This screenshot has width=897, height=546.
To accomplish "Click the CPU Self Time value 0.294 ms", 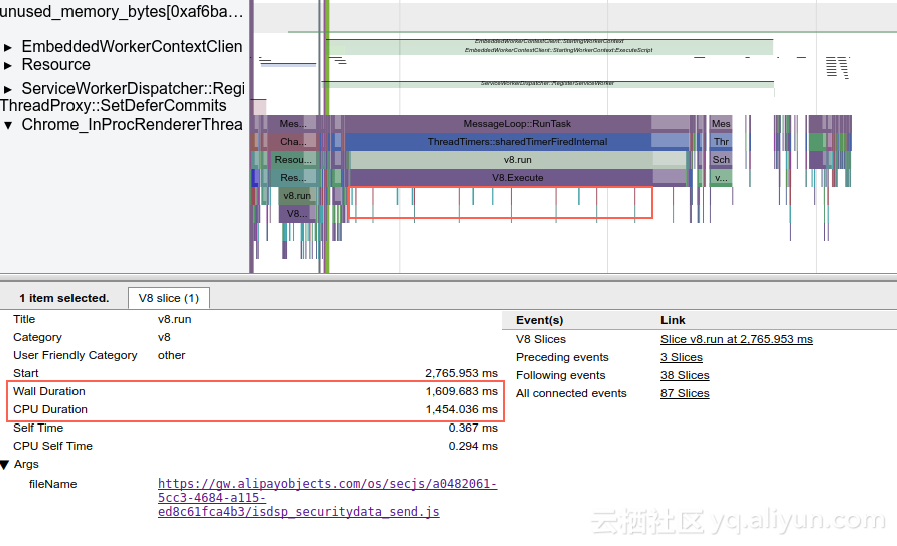I will pos(473,446).
